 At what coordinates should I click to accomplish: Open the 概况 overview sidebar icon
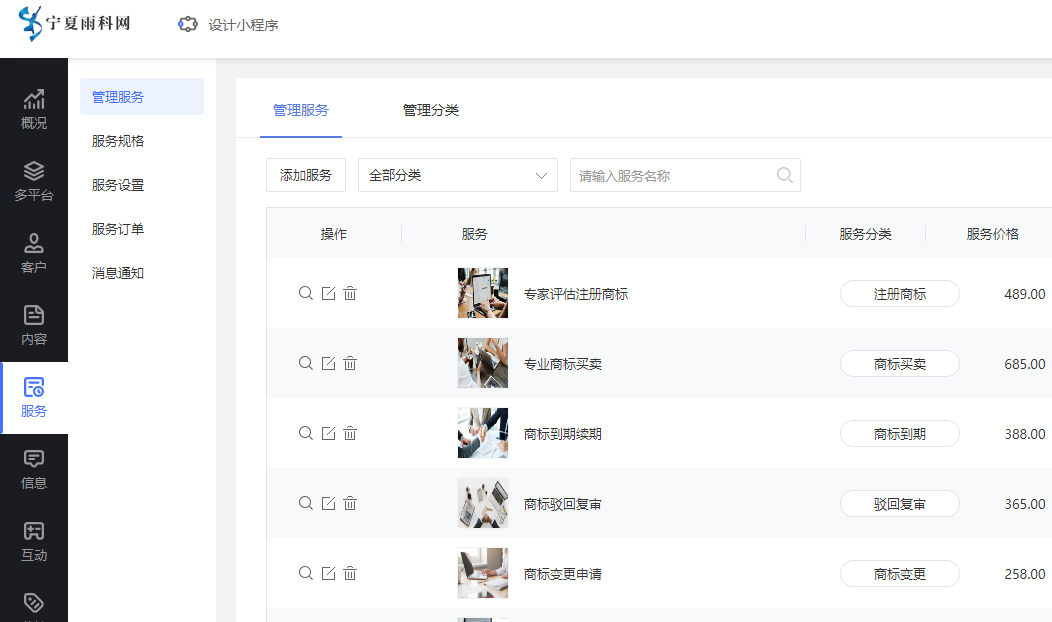coord(34,109)
